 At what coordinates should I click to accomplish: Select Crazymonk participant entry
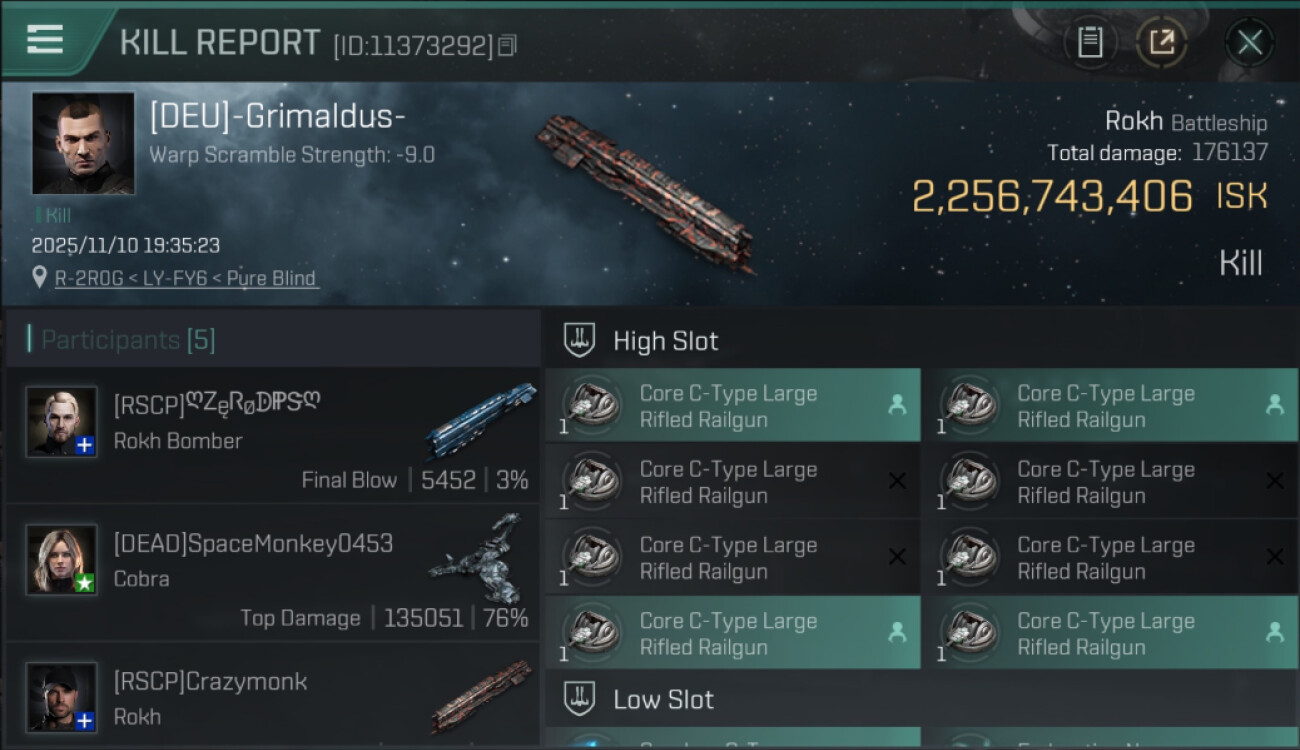[x=272, y=698]
